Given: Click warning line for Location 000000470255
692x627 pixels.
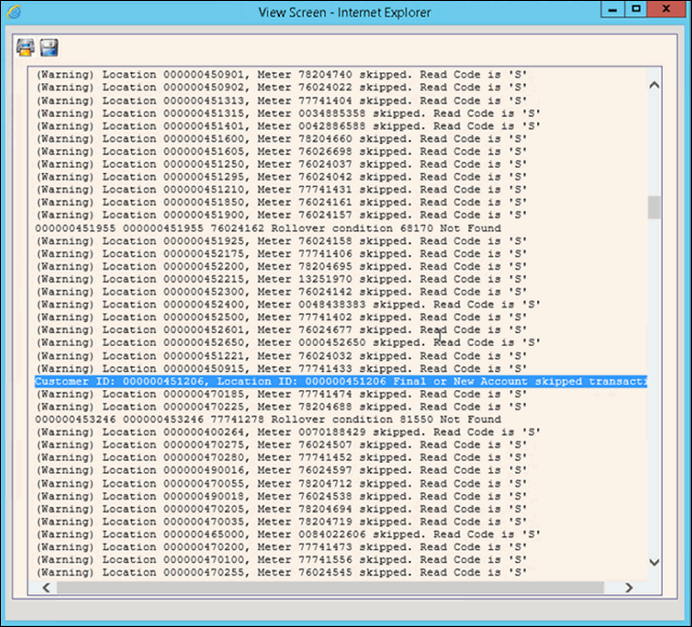Looking at the screenshot, I should (x=281, y=573).
